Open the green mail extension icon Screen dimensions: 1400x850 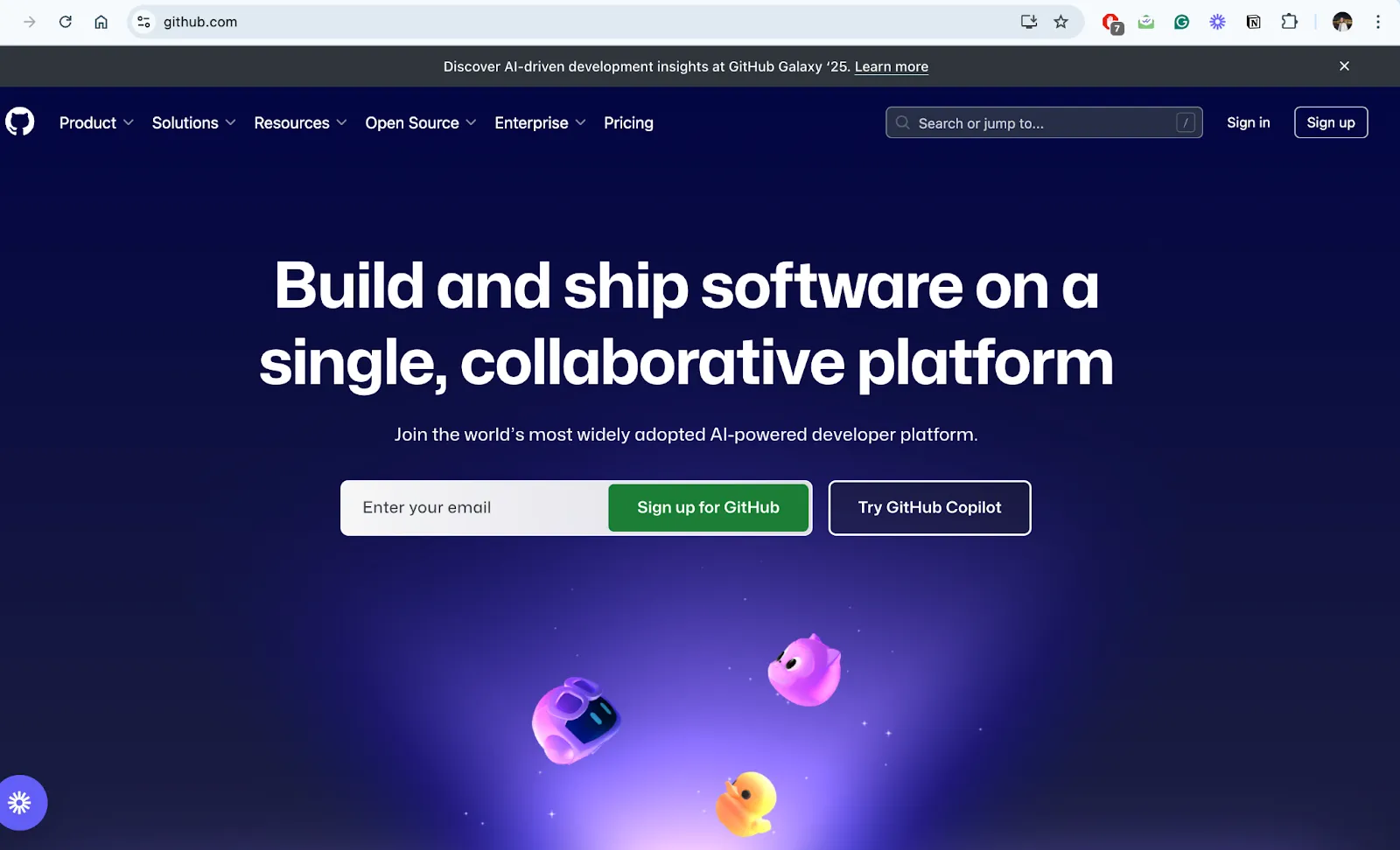point(1146,22)
